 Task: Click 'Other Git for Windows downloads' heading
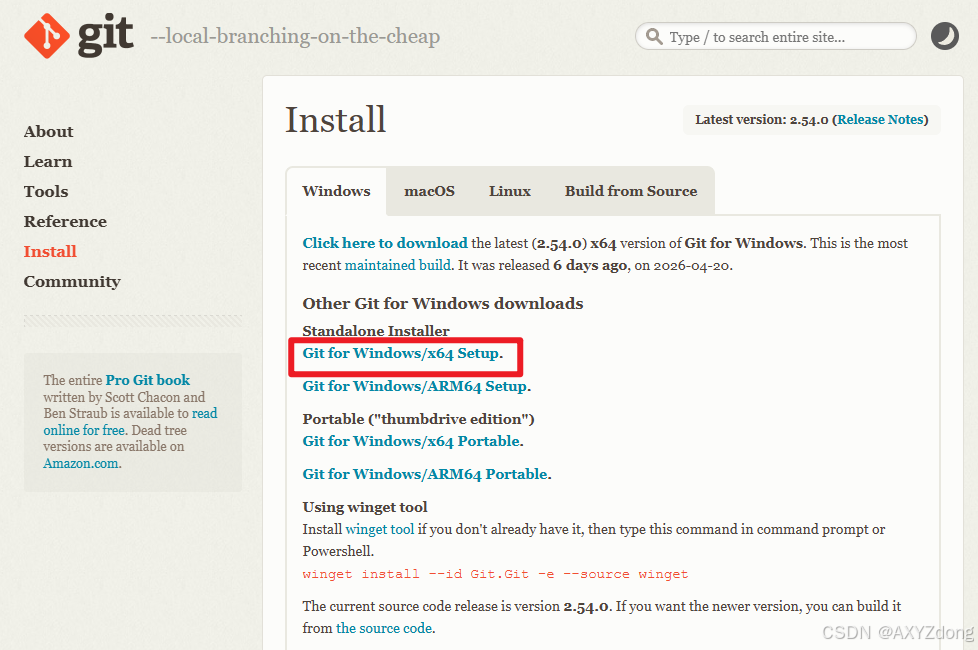443,303
